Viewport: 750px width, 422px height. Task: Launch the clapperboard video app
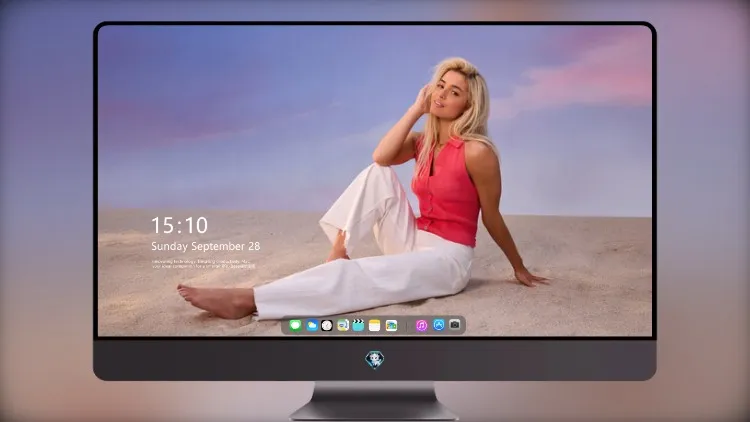click(358, 325)
